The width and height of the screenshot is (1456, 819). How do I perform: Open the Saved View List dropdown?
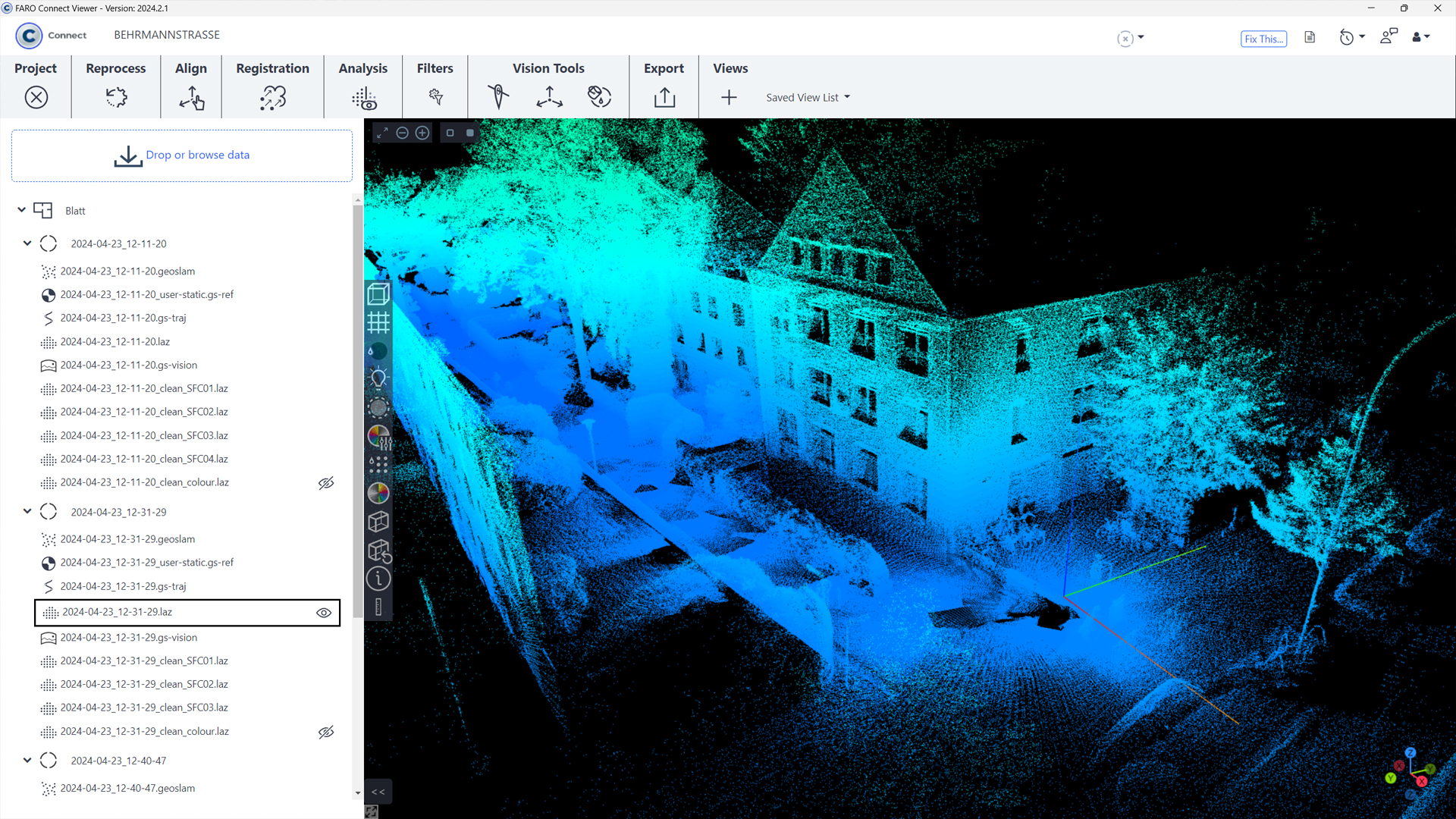(808, 97)
